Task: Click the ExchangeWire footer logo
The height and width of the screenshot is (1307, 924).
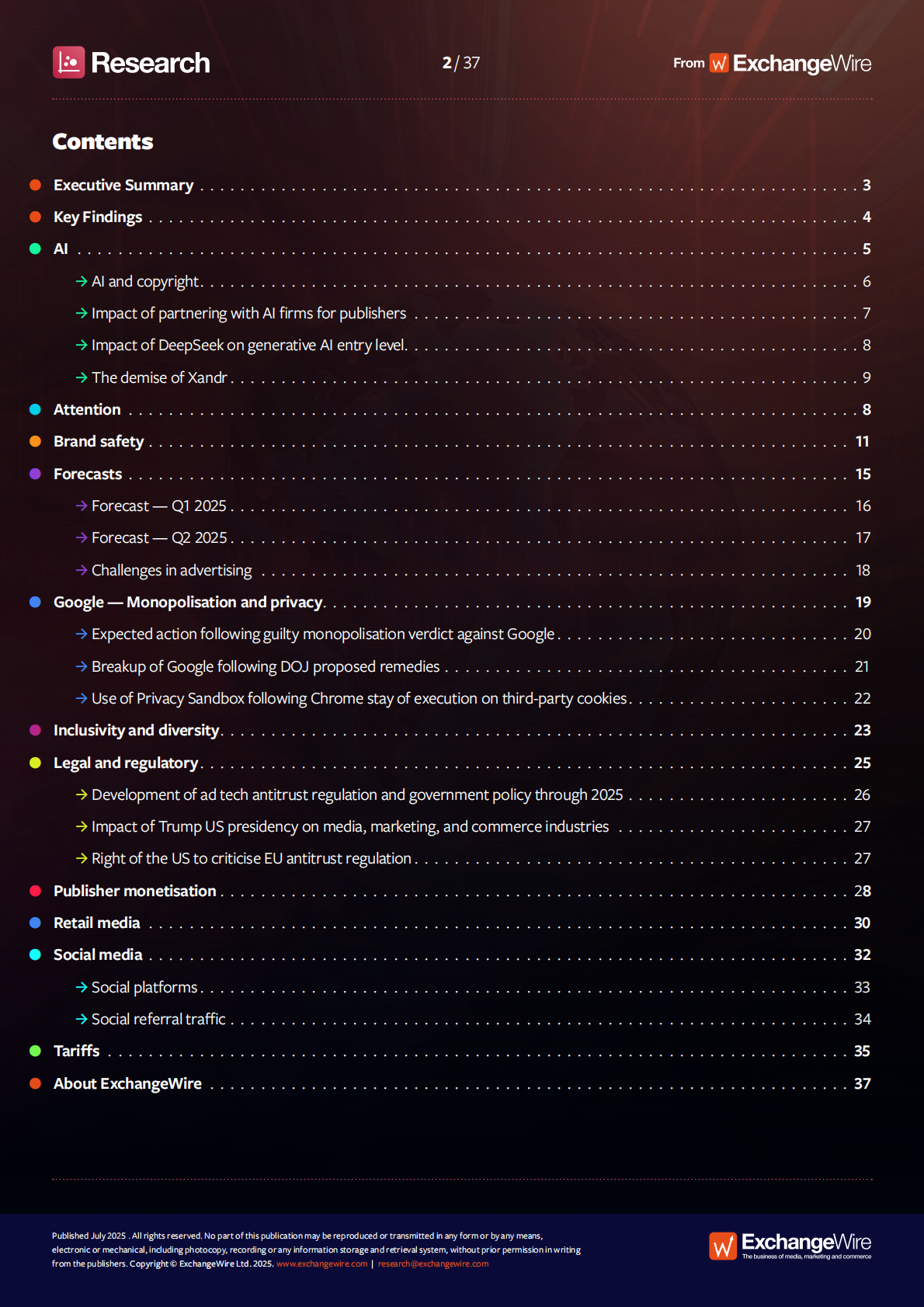Action: (x=790, y=1245)
